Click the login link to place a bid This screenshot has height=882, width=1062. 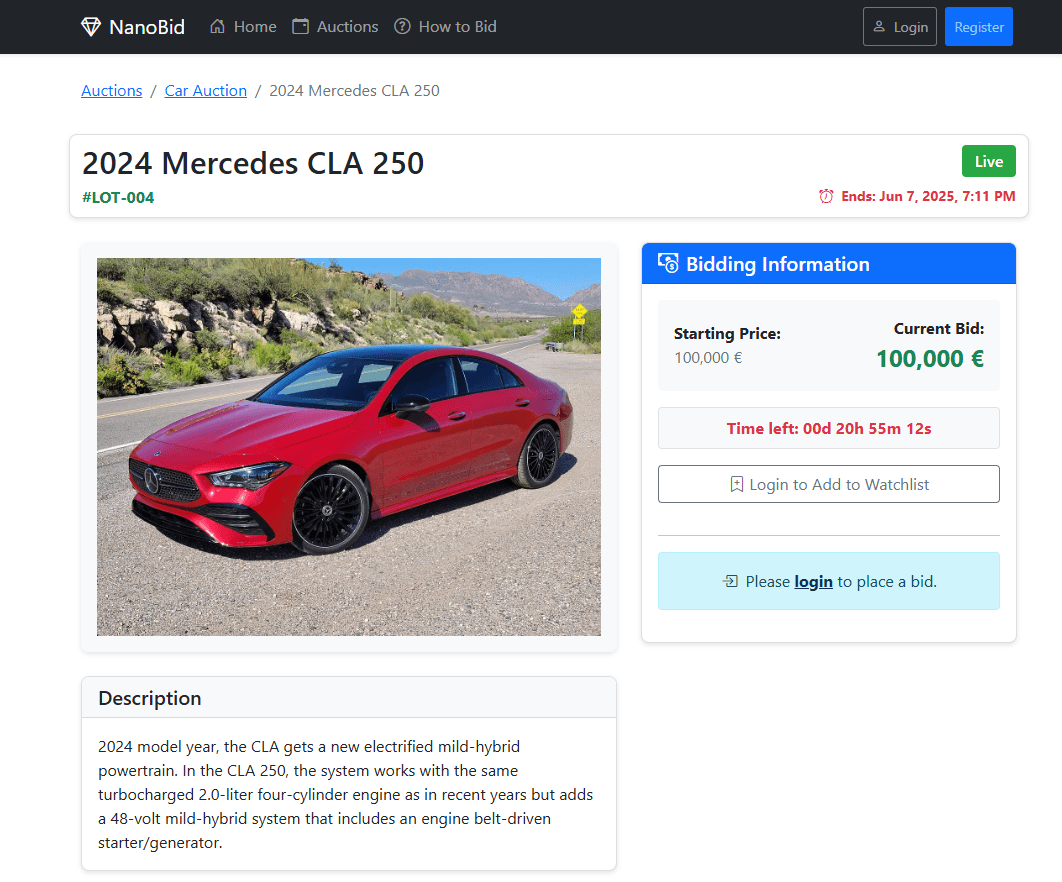(x=813, y=580)
